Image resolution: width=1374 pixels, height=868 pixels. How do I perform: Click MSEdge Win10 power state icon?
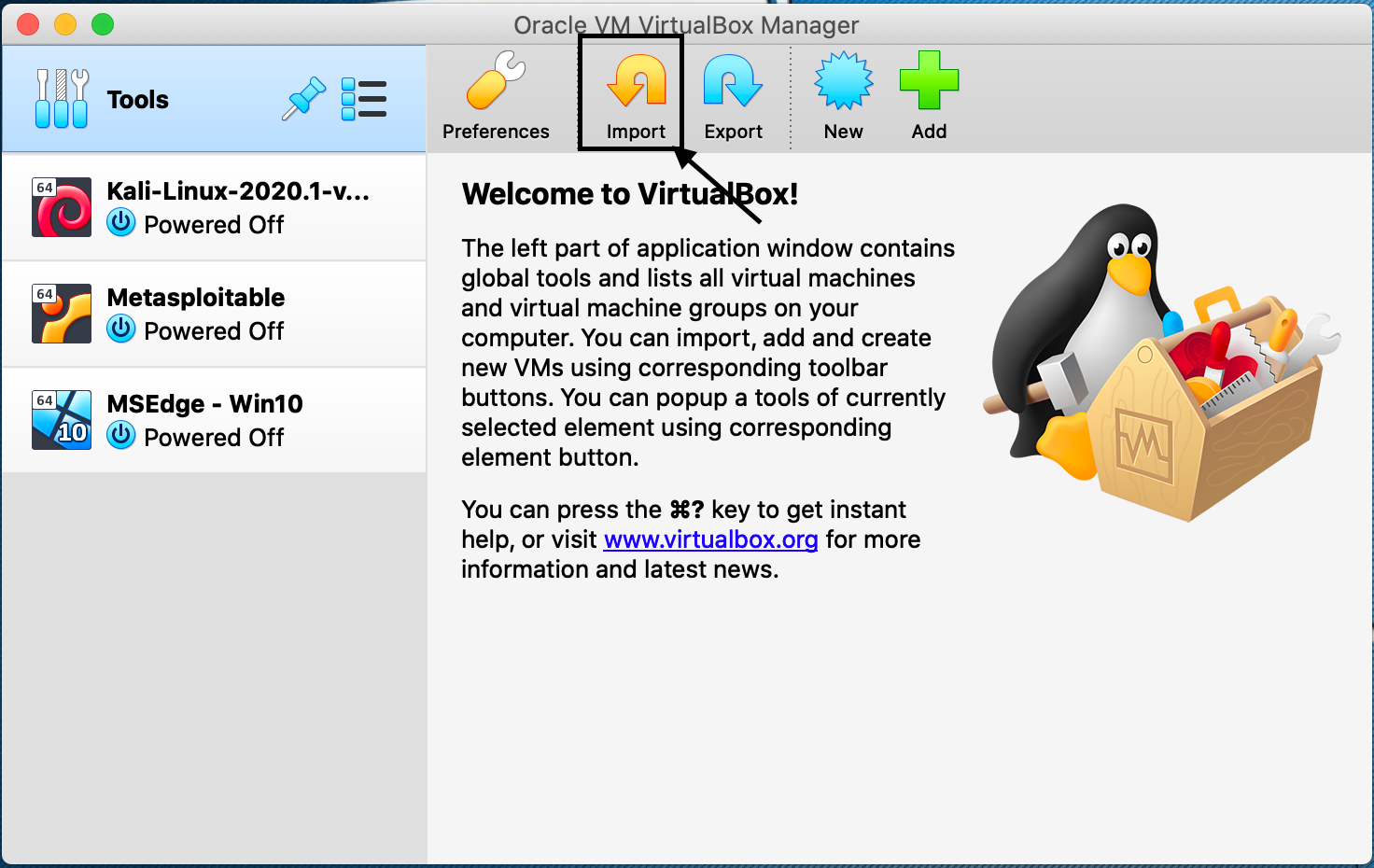[x=121, y=436]
